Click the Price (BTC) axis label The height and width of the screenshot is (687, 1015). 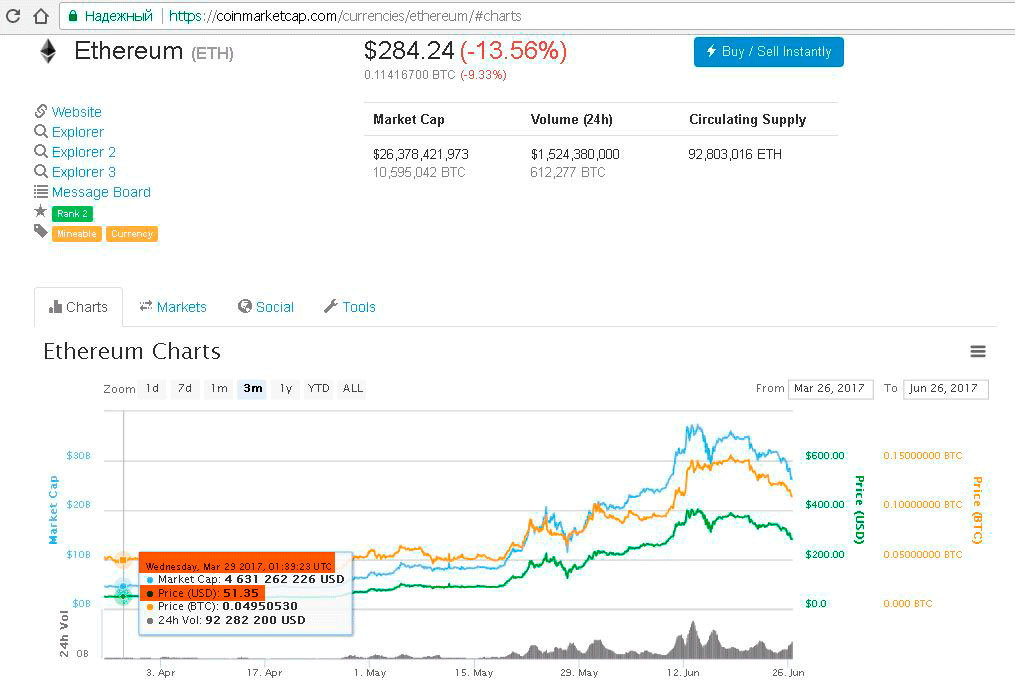click(x=977, y=509)
